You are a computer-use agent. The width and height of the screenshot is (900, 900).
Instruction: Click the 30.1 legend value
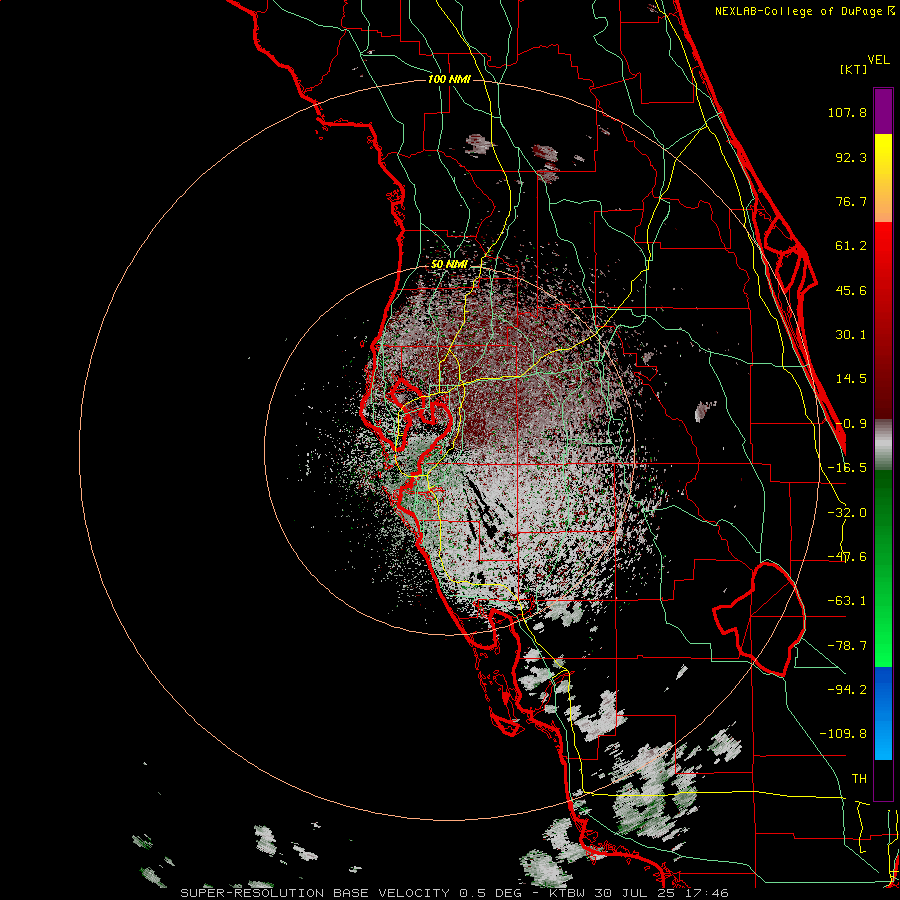[851, 335]
